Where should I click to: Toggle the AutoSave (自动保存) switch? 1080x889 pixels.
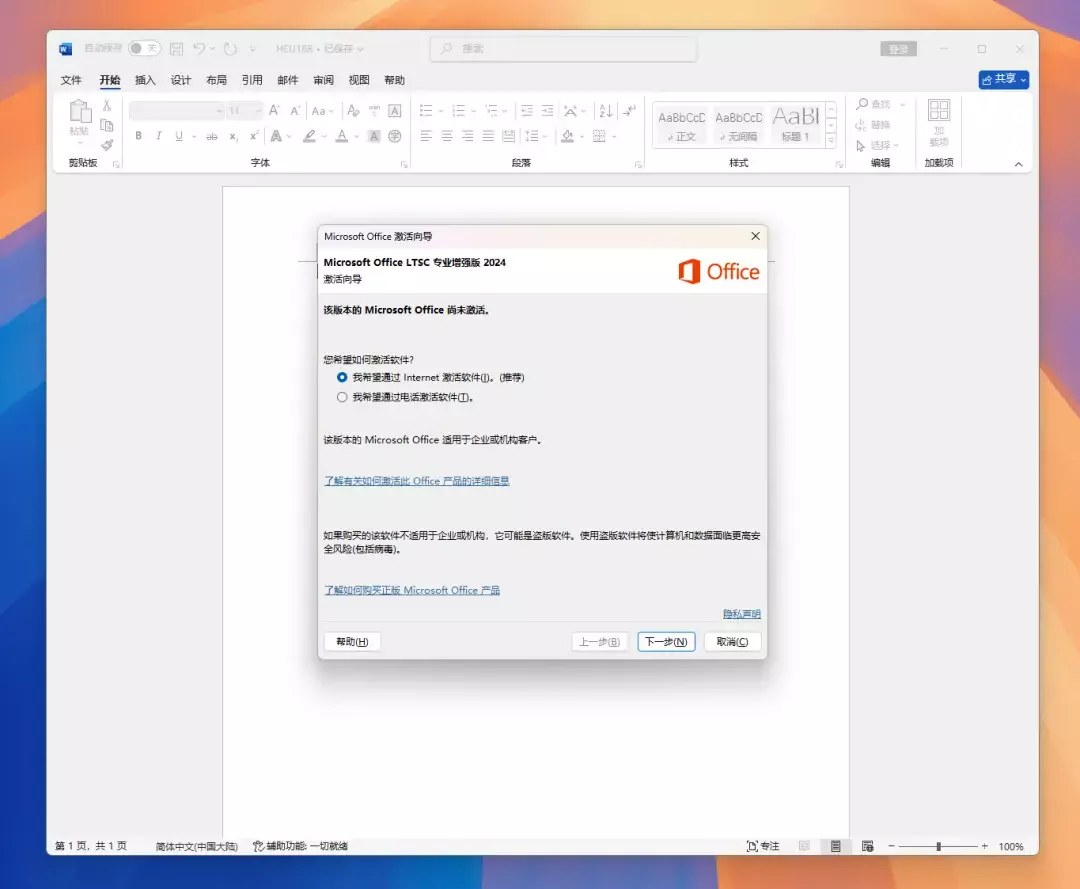[x=144, y=48]
